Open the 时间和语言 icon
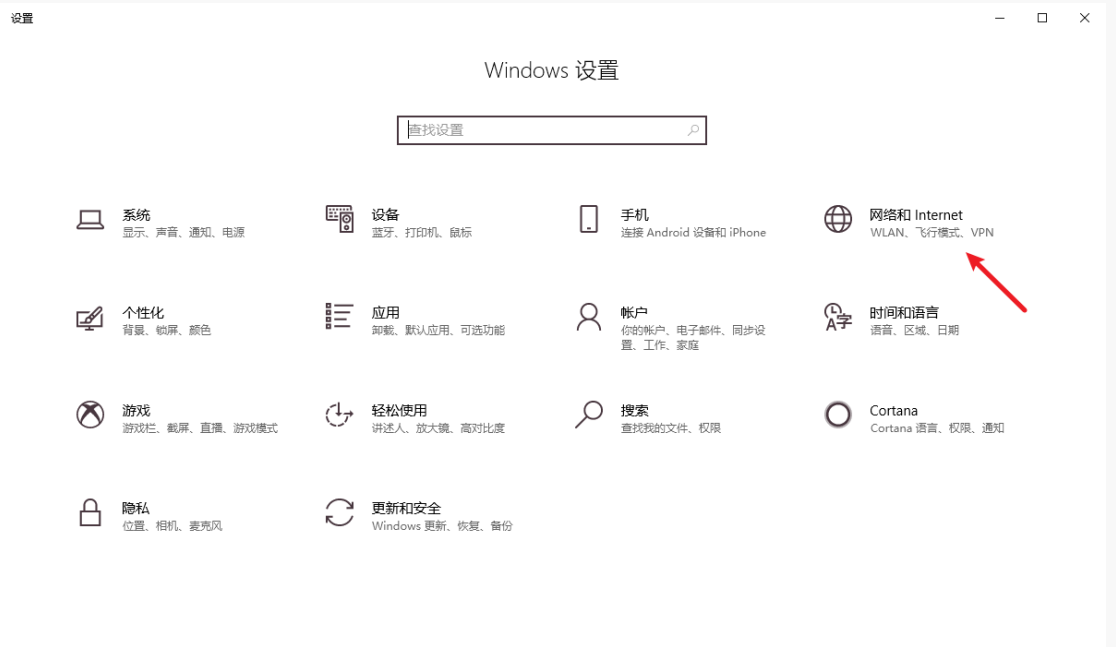This screenshot has height=647, width=1116. pos(838,317)
